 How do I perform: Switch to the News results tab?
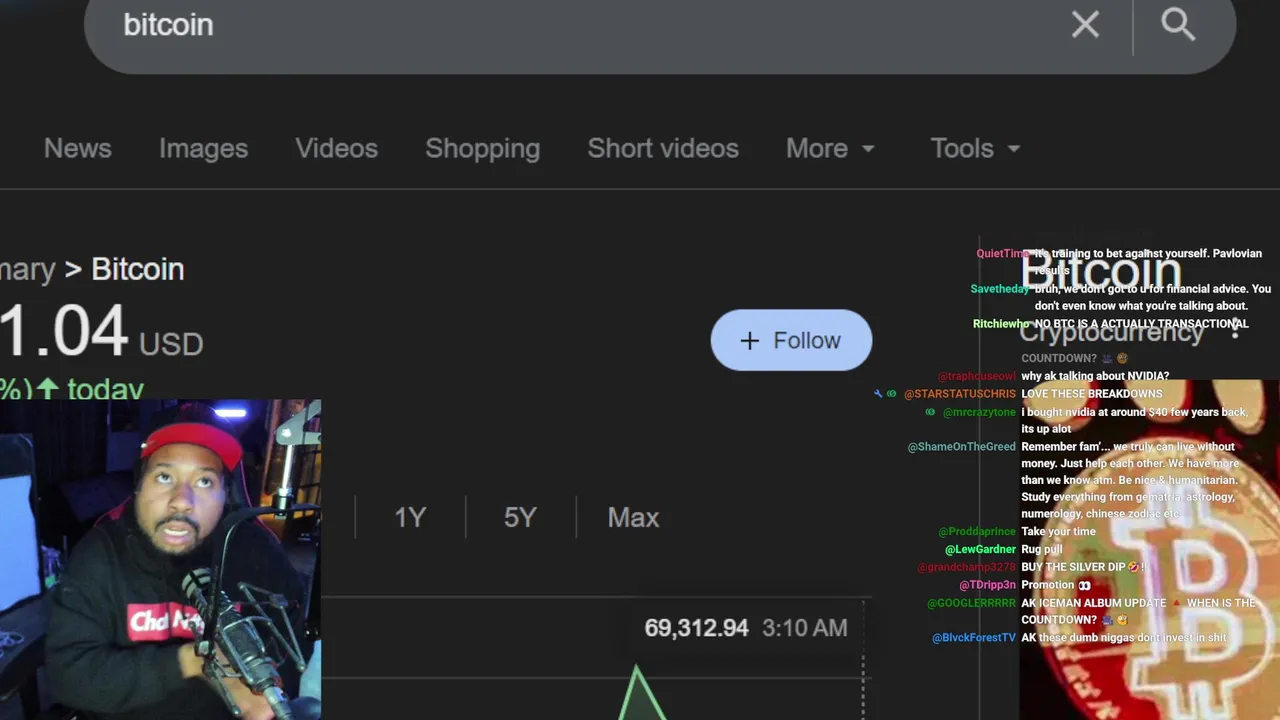point(77,148)
